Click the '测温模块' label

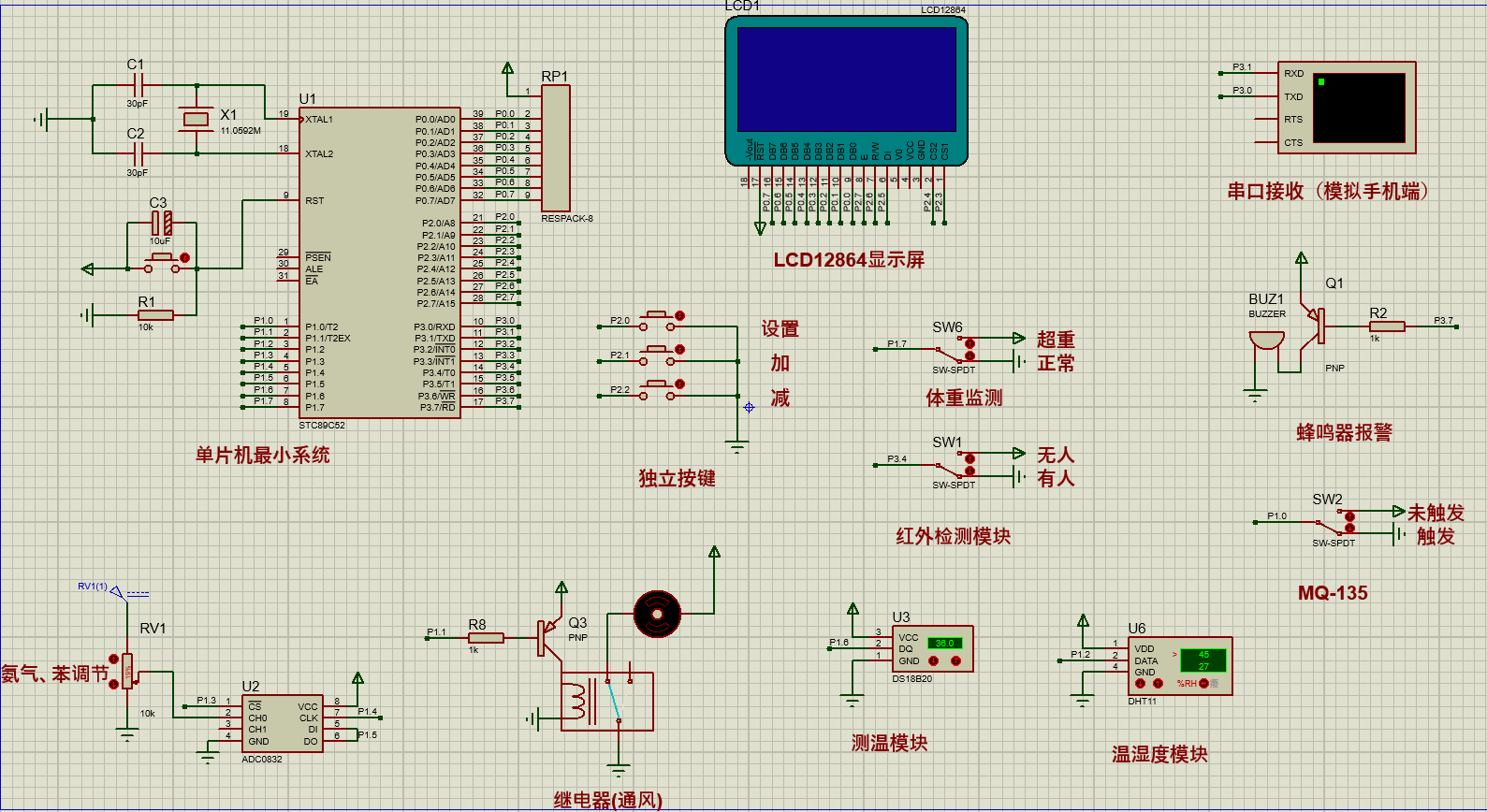pos(889,743)
